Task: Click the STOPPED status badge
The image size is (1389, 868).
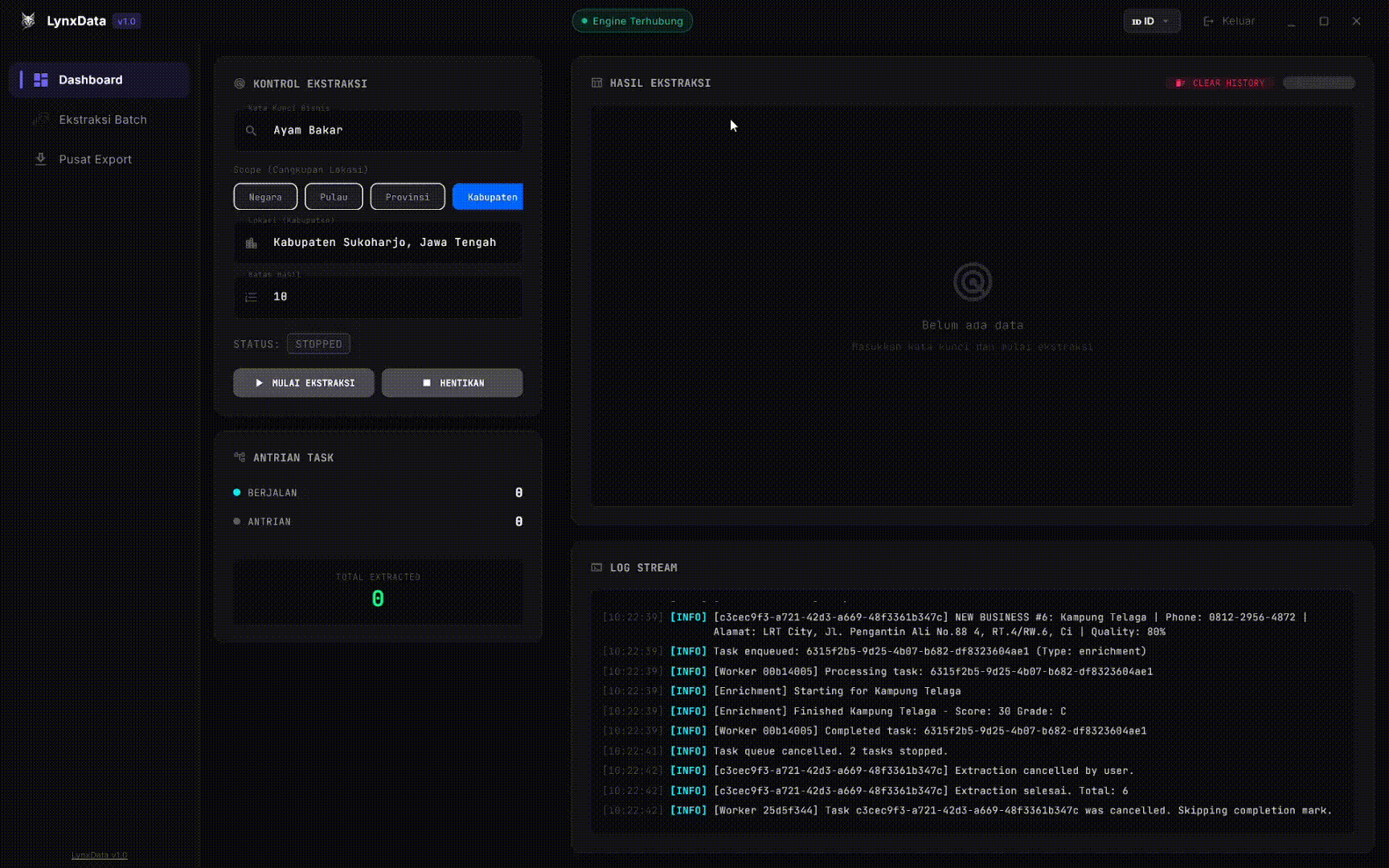Action: (x=318, y=344)
